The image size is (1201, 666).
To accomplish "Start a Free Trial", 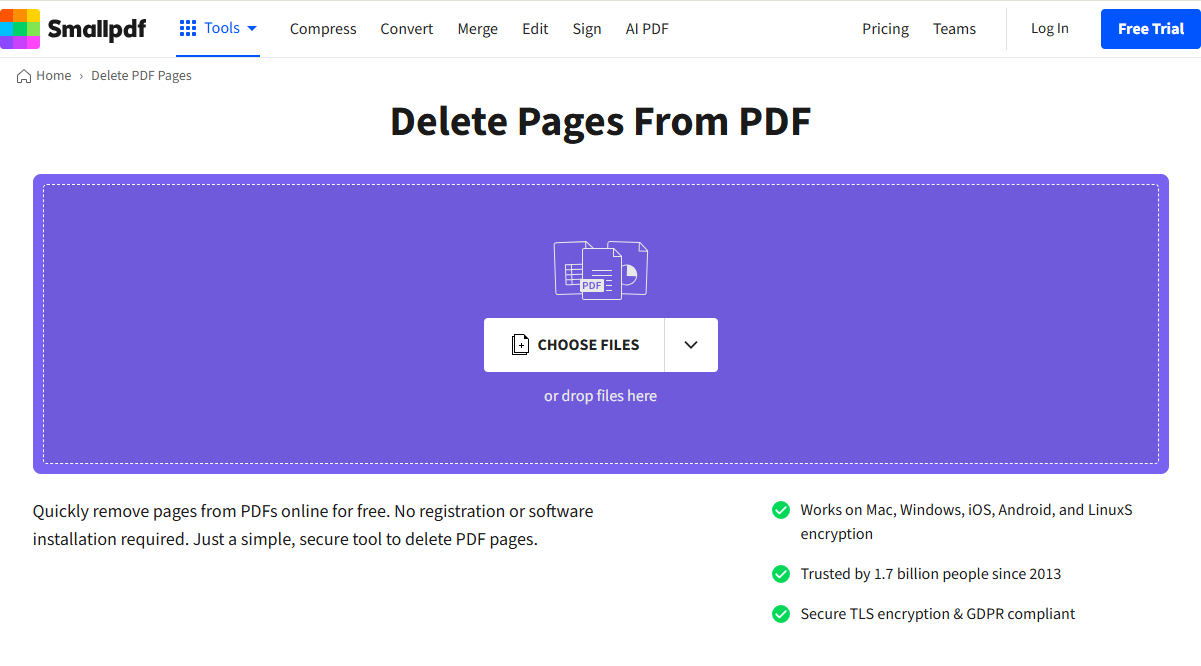I will point(1150,28).
